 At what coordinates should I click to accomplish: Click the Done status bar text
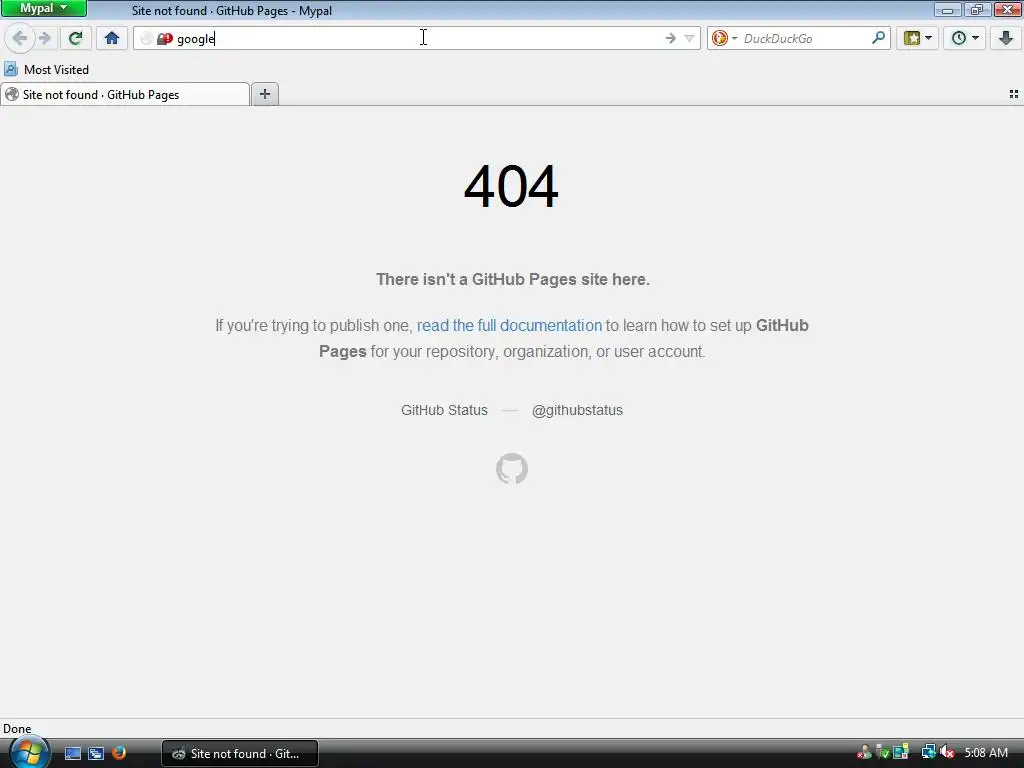click(17, 729)
